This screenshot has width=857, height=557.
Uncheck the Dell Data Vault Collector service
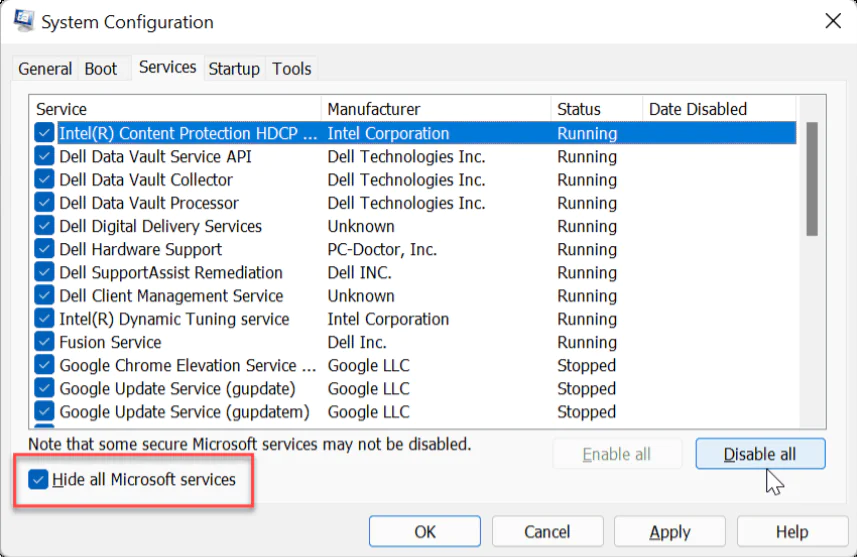(x=44, y=180)
